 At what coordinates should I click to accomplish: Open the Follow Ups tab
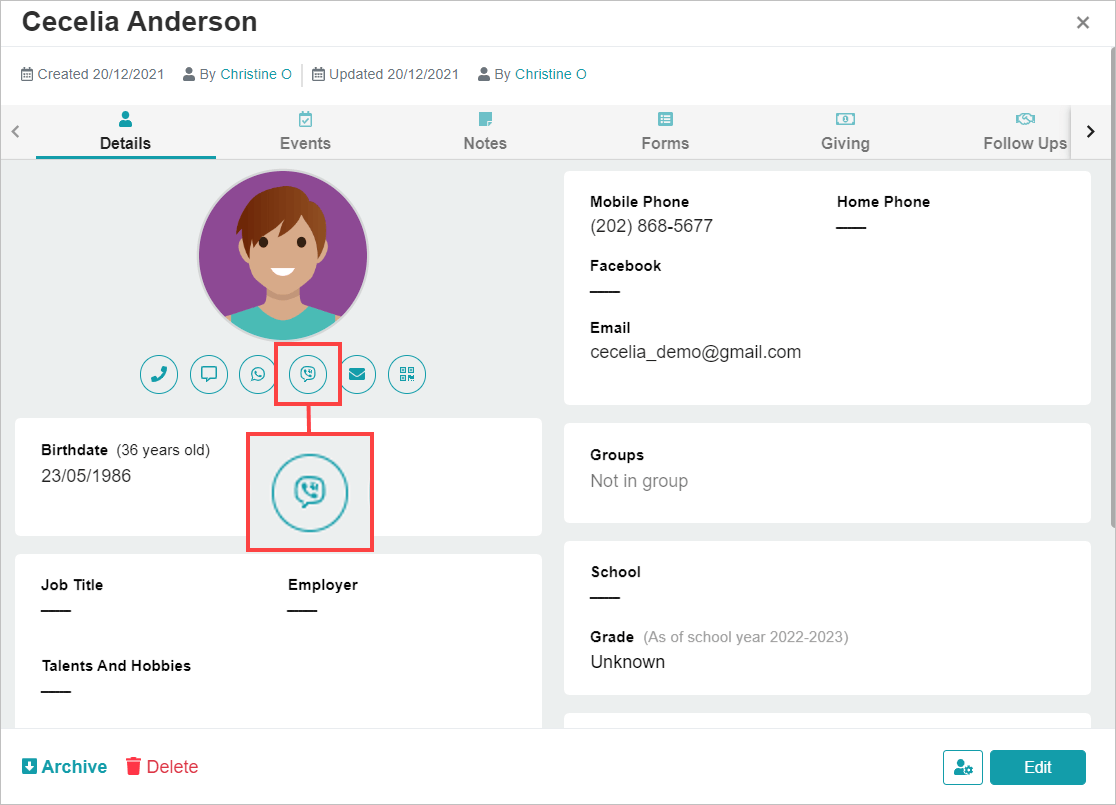[1025, 132]
